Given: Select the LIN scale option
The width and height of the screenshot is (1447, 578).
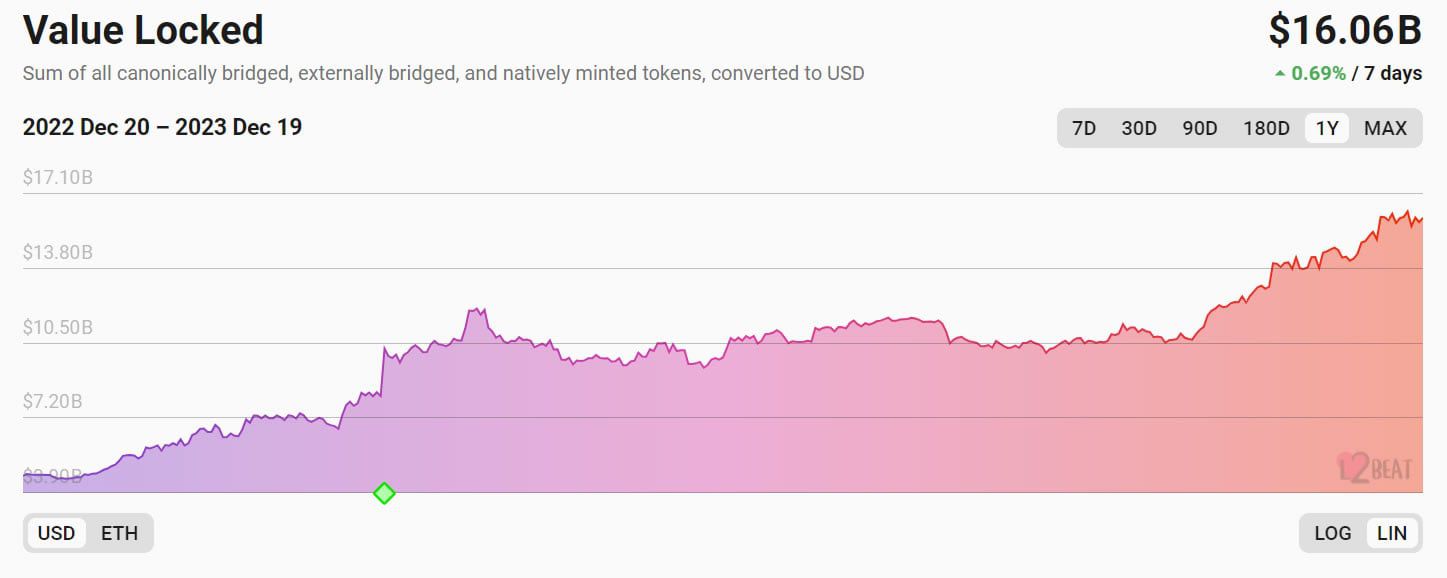Looking at the screenshot, I should 1390,533.
